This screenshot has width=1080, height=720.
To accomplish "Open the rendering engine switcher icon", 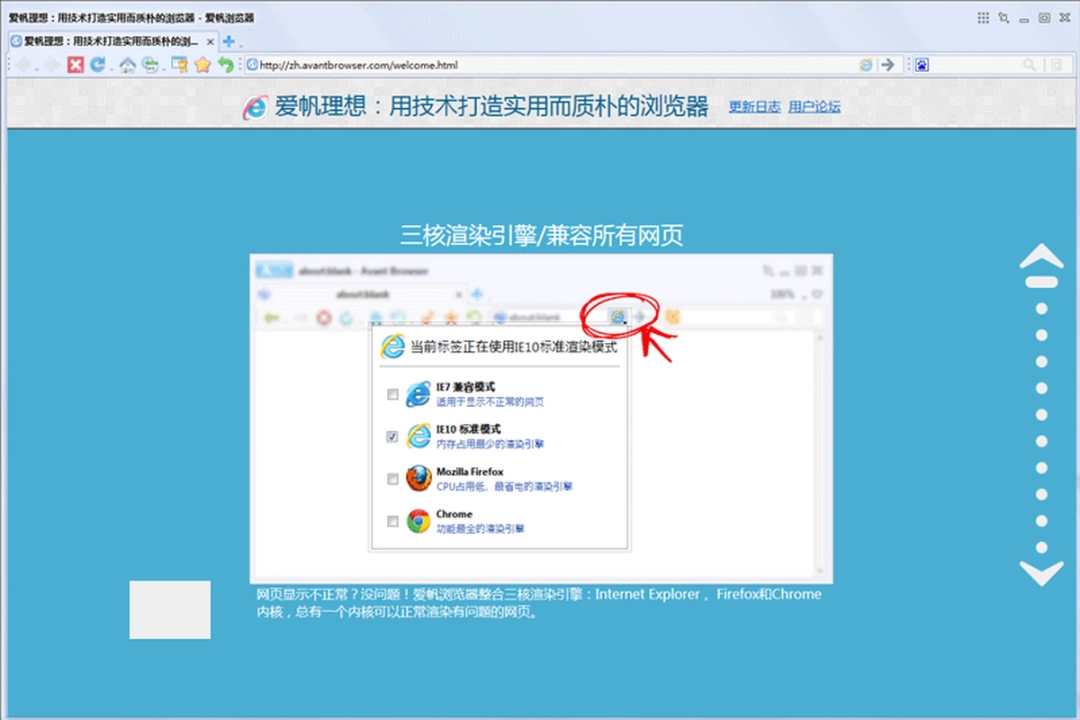I will point(868,64).
